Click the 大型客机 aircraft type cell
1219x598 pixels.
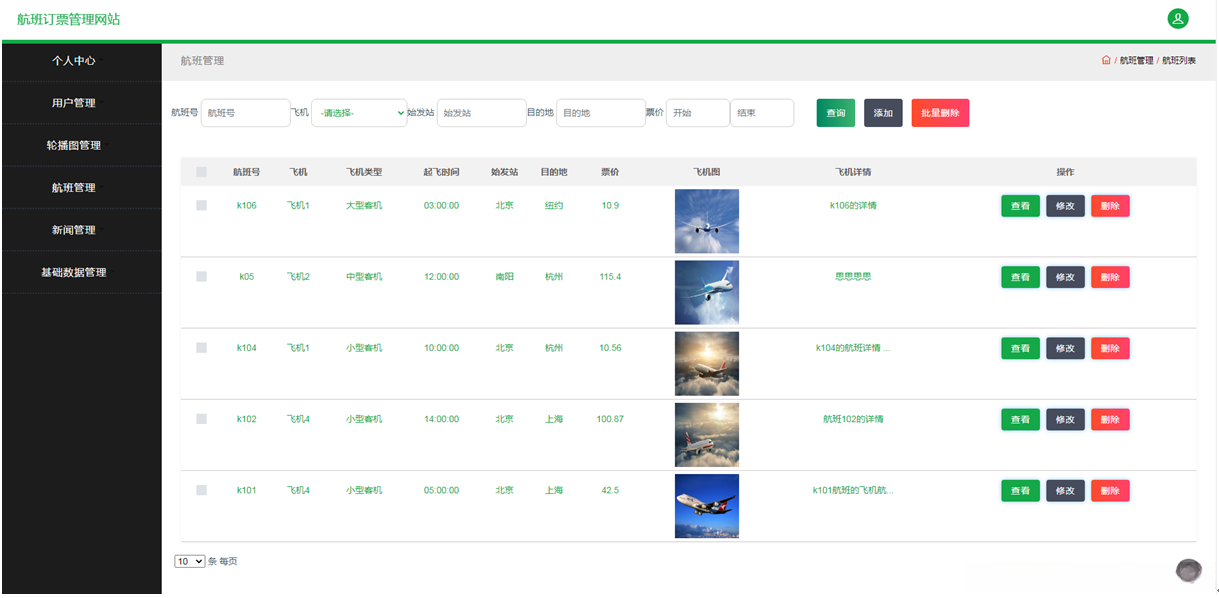pos(364,205)
